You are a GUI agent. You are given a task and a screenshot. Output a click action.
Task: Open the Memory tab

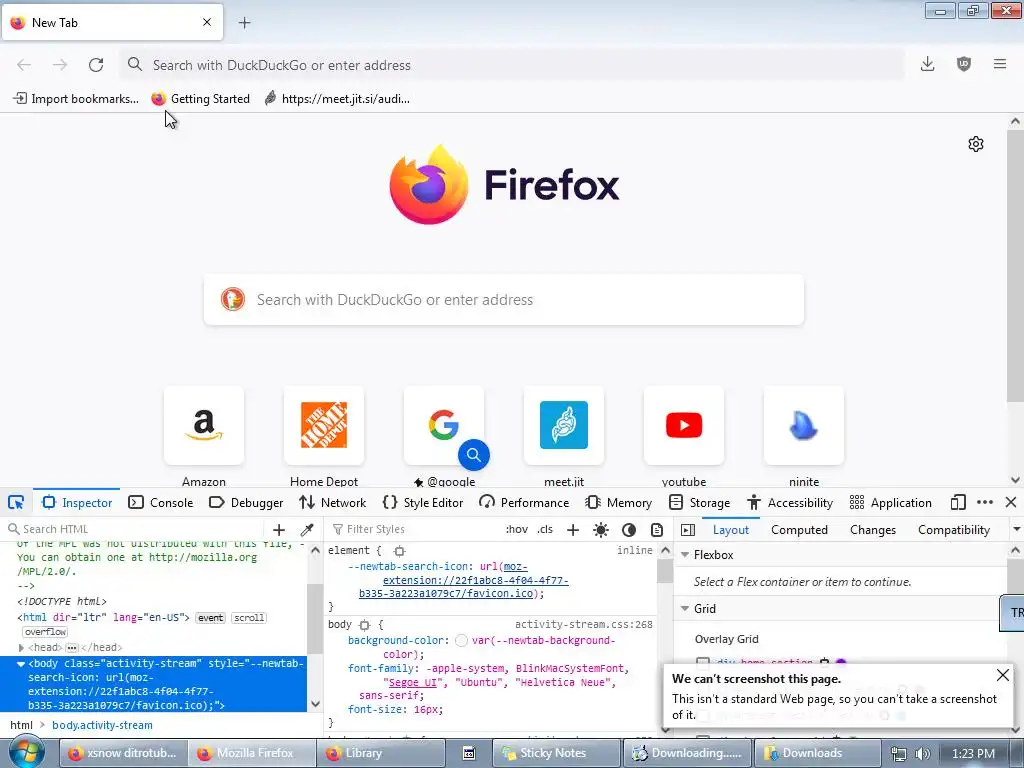(618, 502)
